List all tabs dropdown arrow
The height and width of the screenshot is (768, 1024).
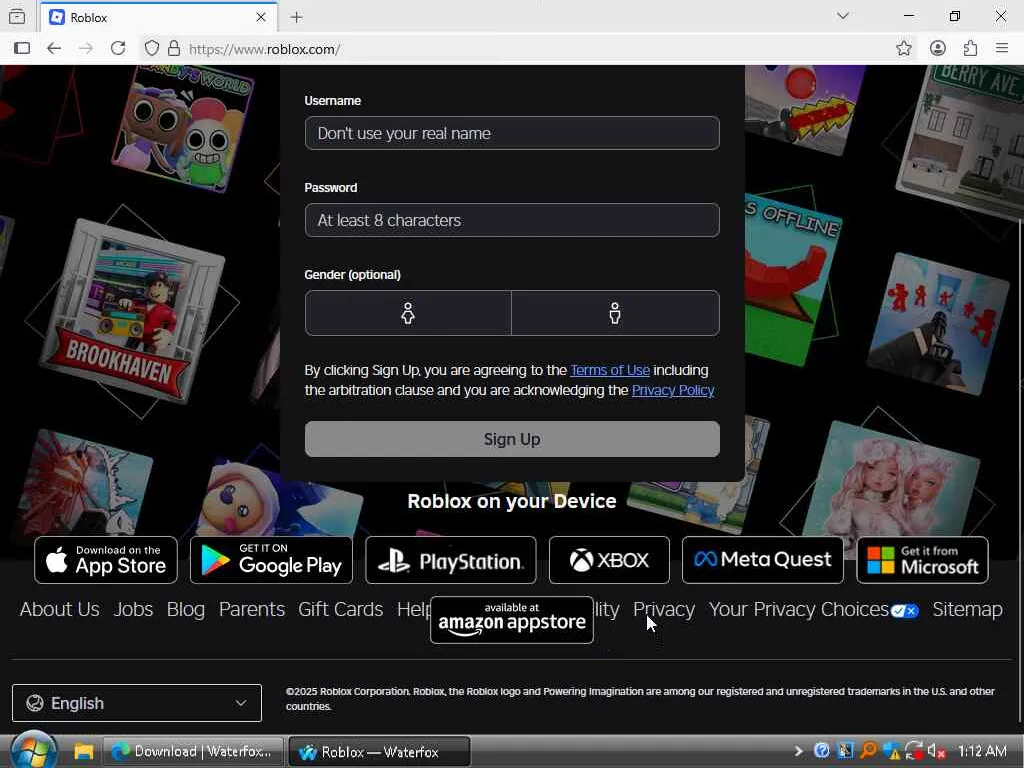(843, 16)
